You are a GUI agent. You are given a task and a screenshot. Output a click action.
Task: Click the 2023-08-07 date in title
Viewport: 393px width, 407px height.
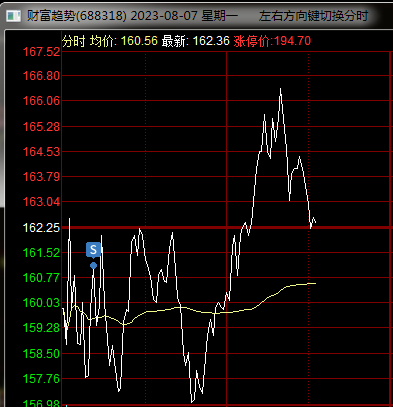pos(164,16)
